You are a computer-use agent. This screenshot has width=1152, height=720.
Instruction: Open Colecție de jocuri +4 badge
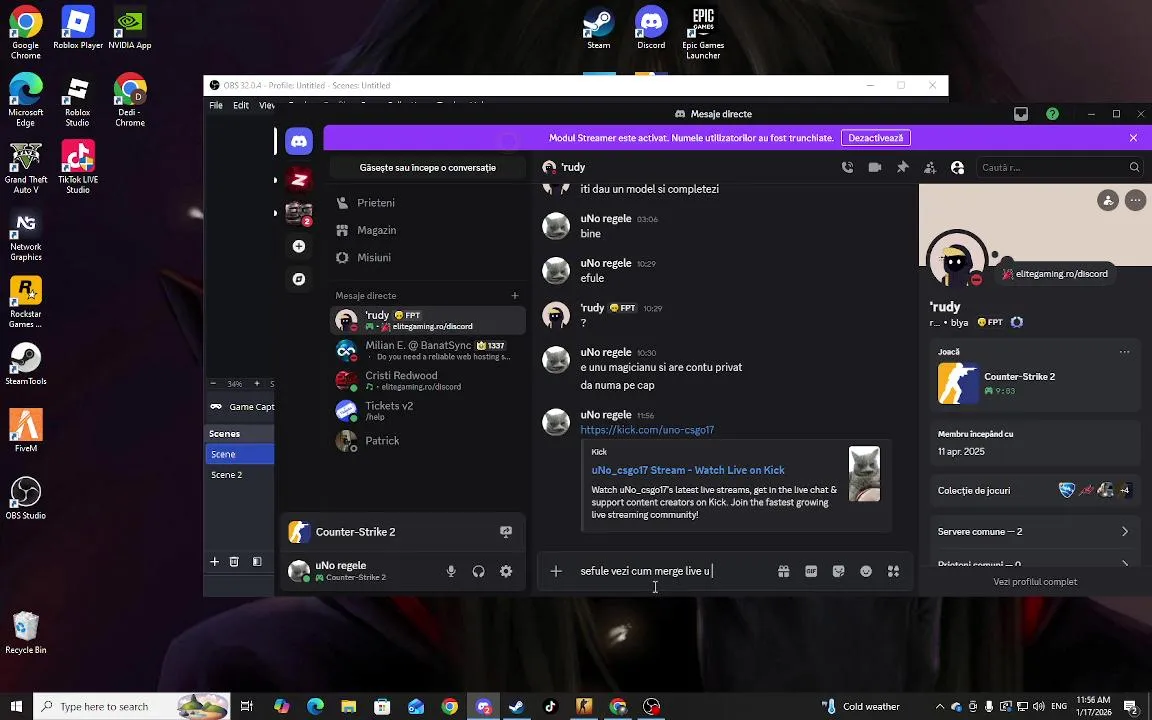pos(1124,490)
